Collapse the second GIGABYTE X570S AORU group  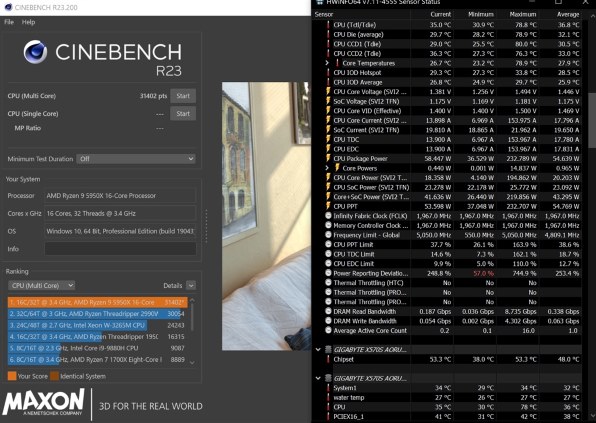[318, 378]
